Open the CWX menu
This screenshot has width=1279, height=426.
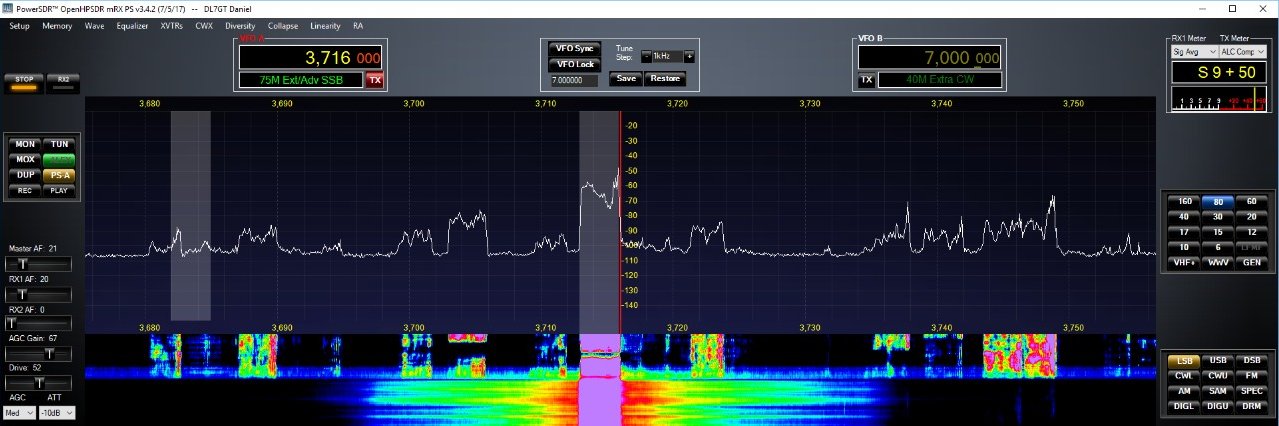[x=205, y=26]
